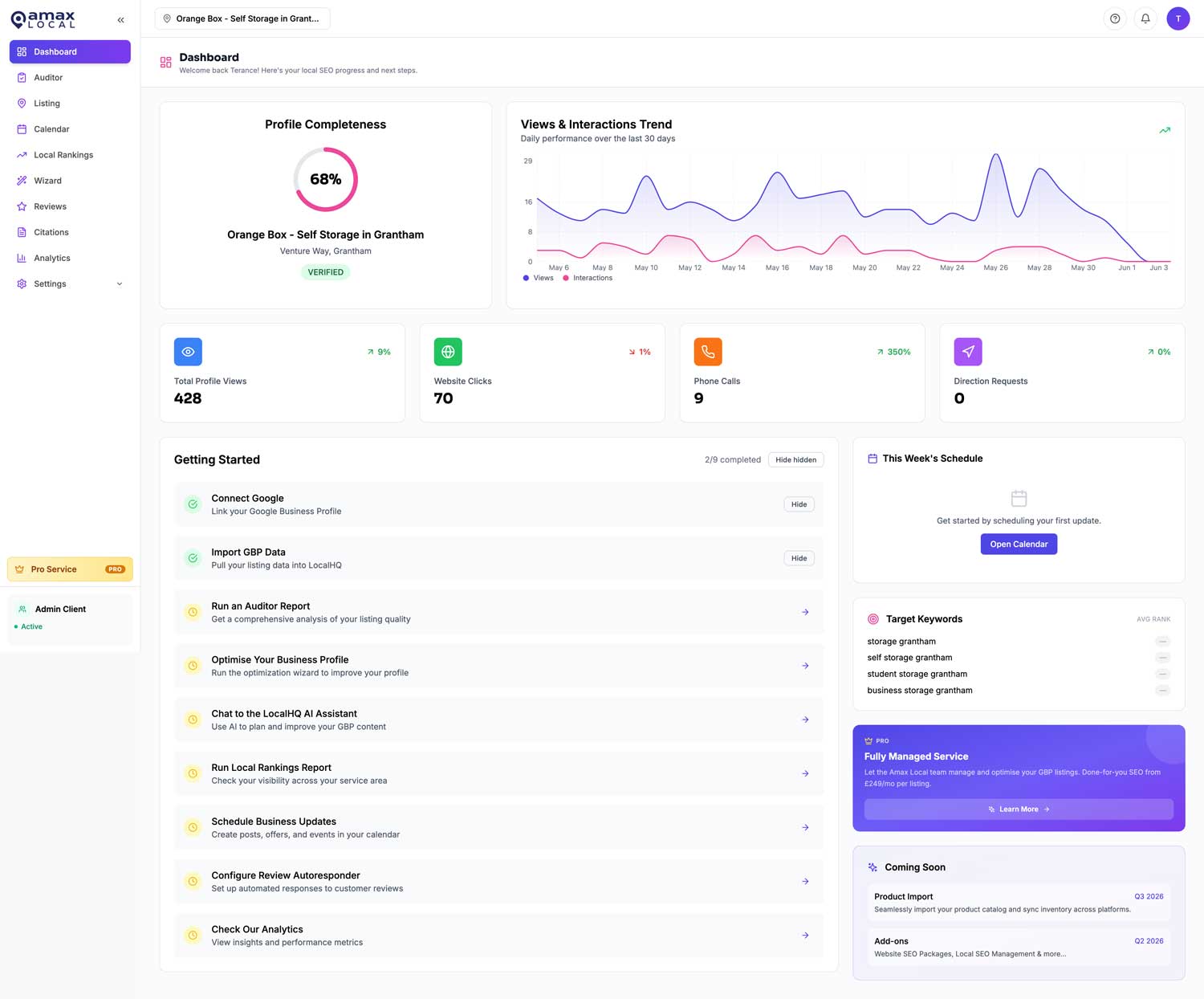Go to Citations in the sidebar
Viewport: 1204px width, 999px height.
pyautogui.click(x=70, y=232)
